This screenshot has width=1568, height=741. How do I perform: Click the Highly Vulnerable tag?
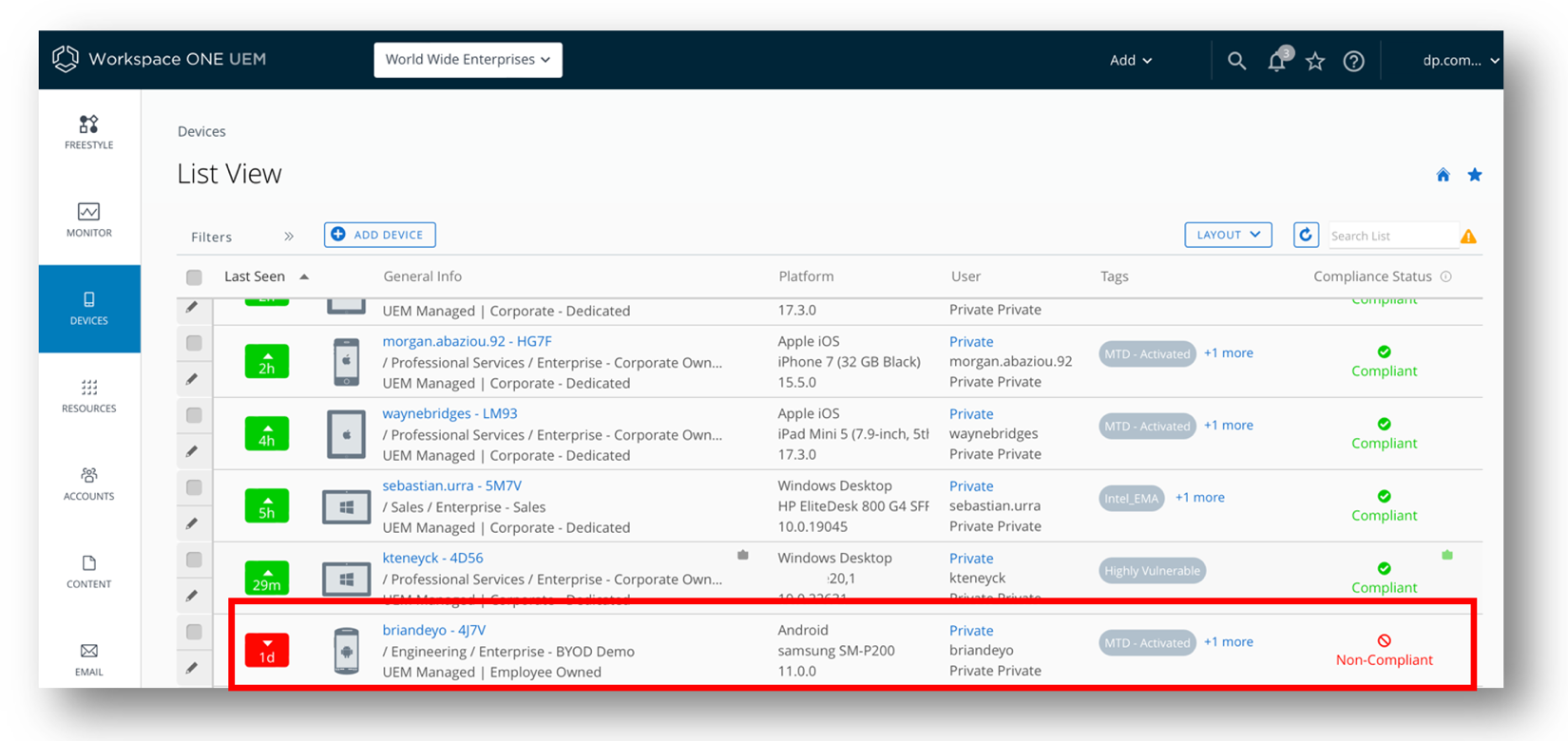pyautogui.click(x=1152, y=570)
